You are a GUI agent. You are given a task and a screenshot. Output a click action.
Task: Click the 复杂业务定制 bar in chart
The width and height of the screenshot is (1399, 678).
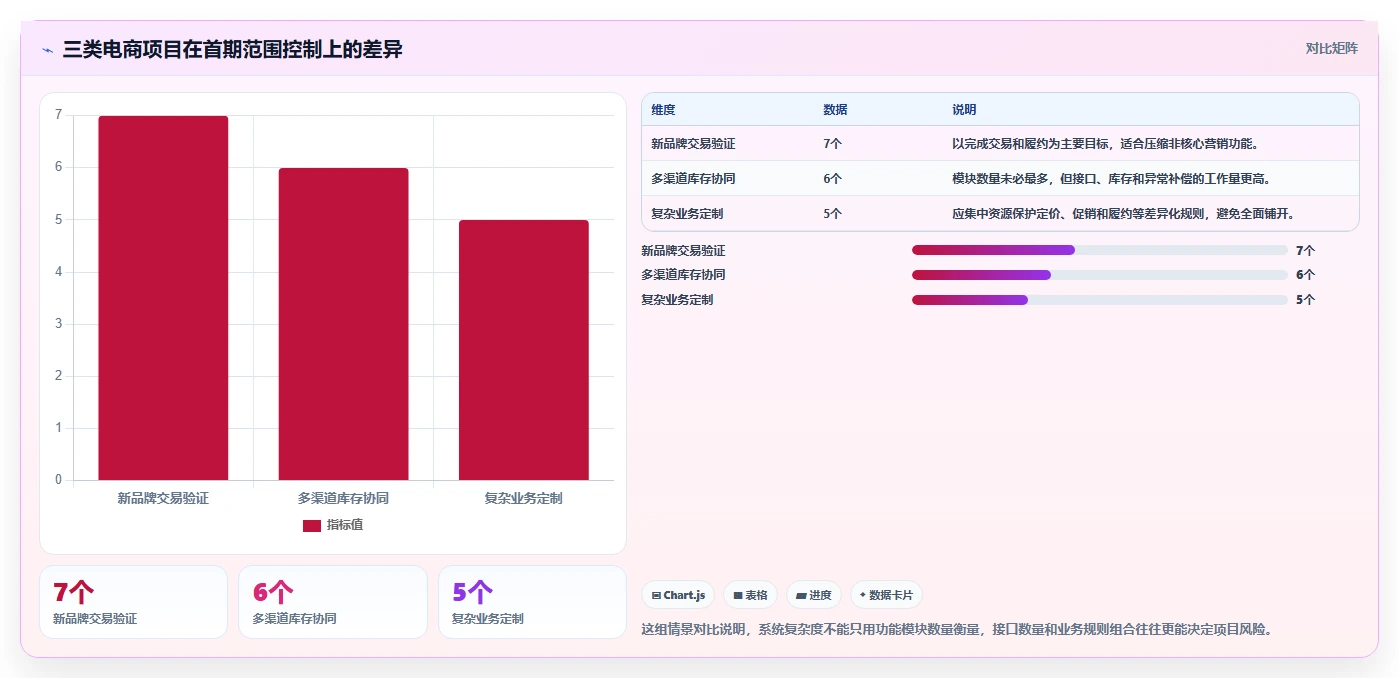(523, 350)
